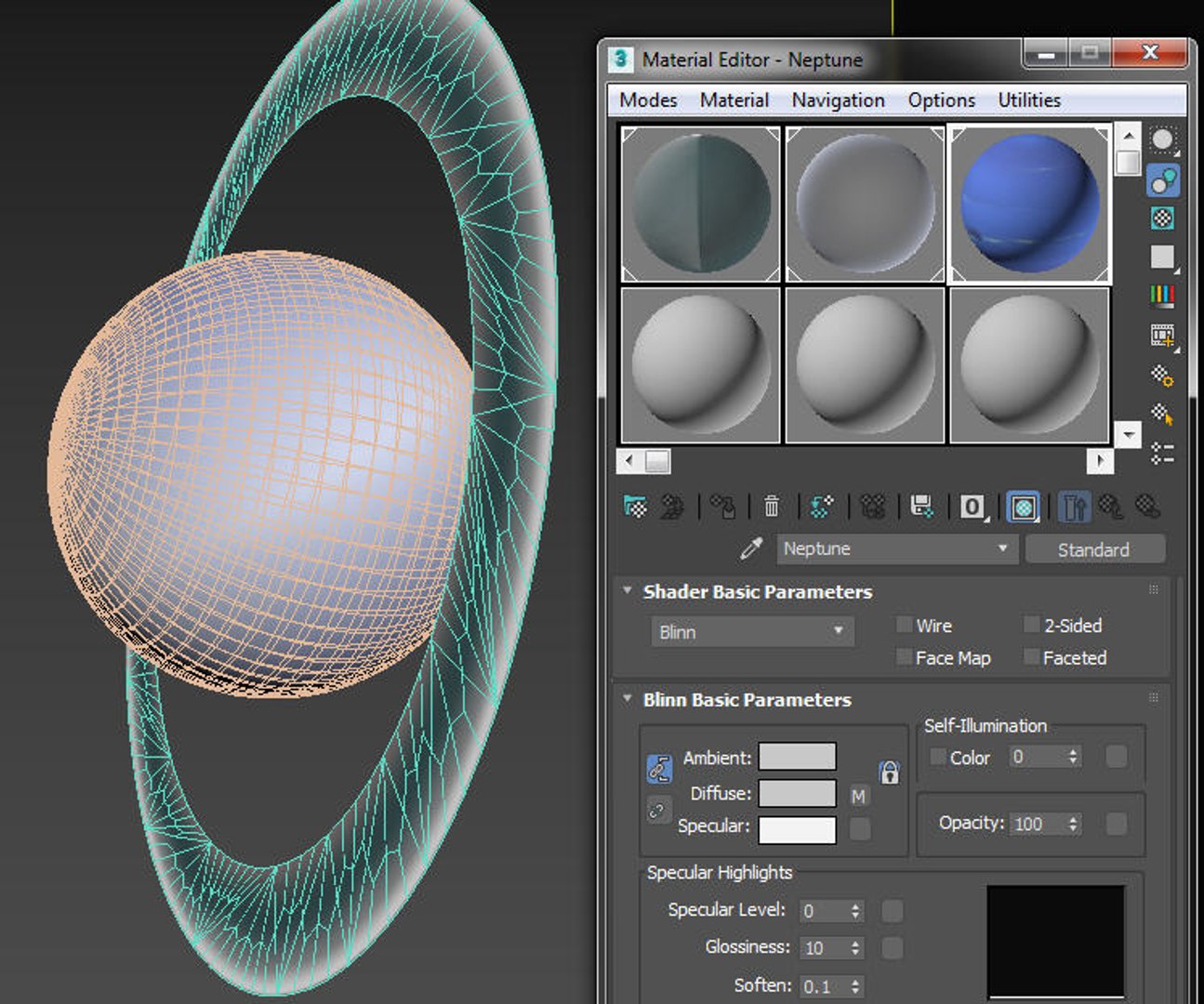
Task: Collapse the Shader Basic Parameters rollout
Action: (627, 591)
